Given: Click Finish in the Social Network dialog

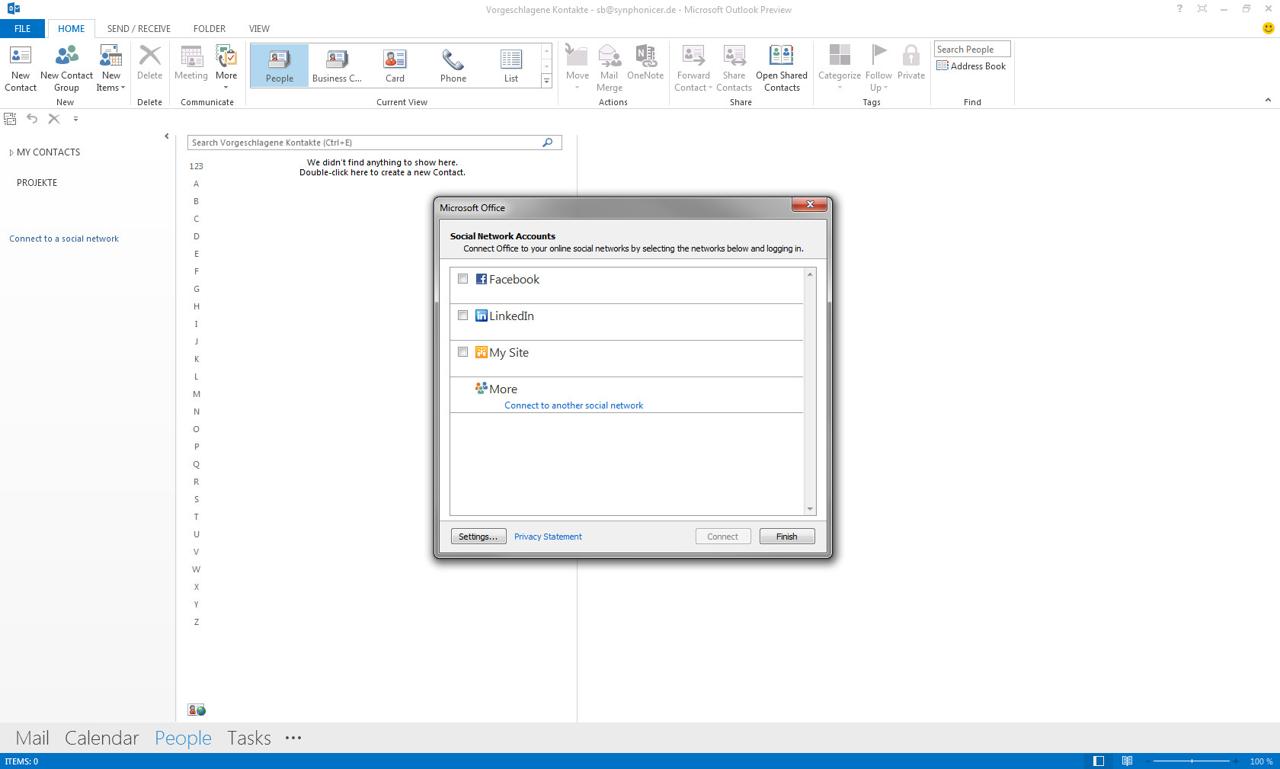Looking at the screenshot, I should click(x=787, y=536).
